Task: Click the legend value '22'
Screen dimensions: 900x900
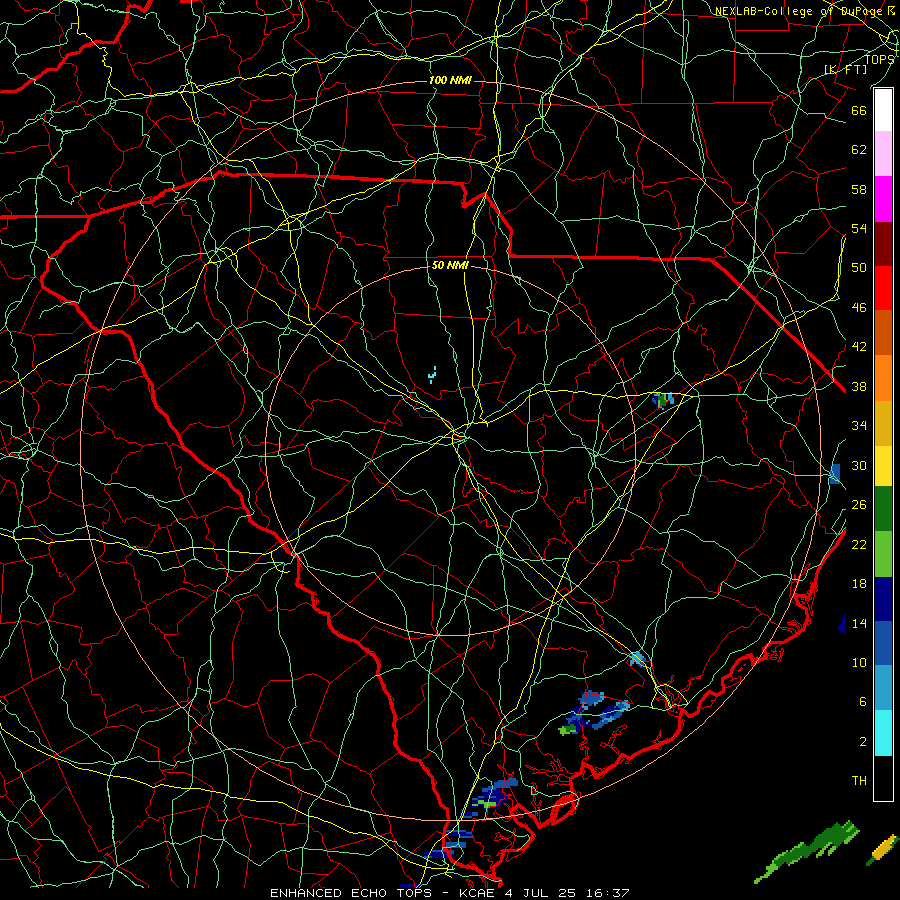Action: (859, 544)
